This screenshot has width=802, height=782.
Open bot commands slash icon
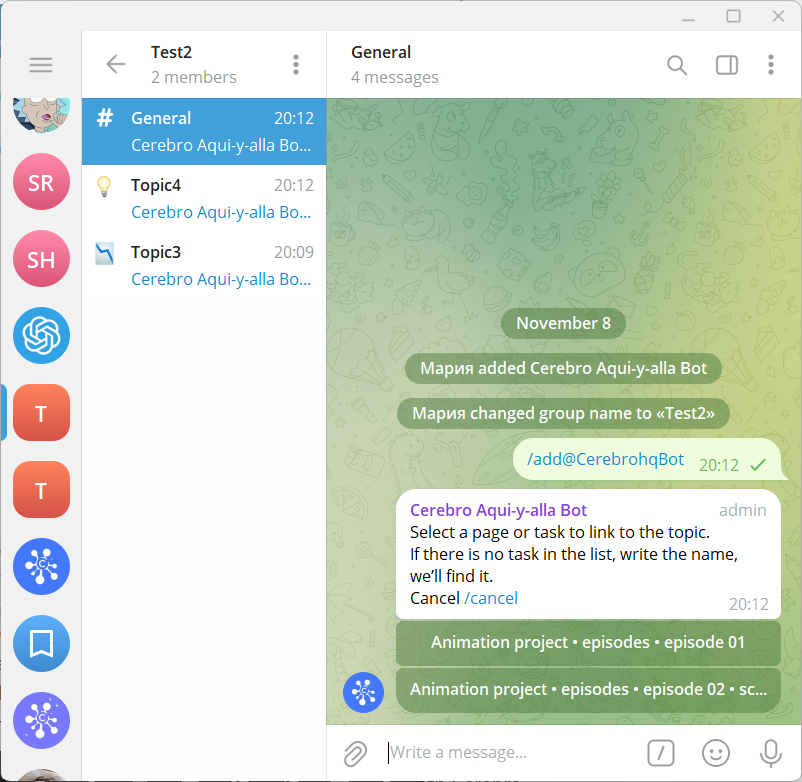pos(661,753)
